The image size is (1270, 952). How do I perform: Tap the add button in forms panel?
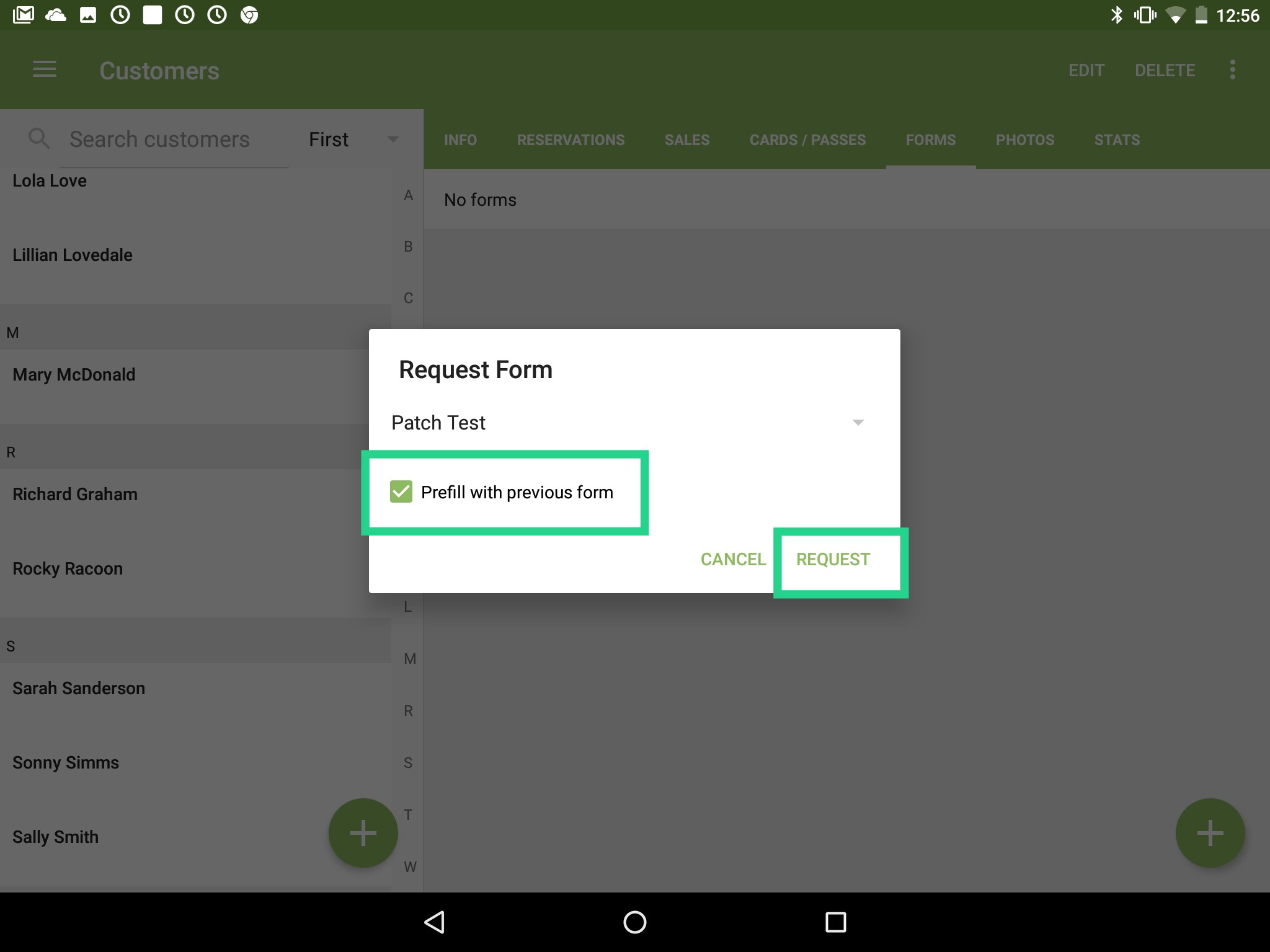(x=1209, y=832)
